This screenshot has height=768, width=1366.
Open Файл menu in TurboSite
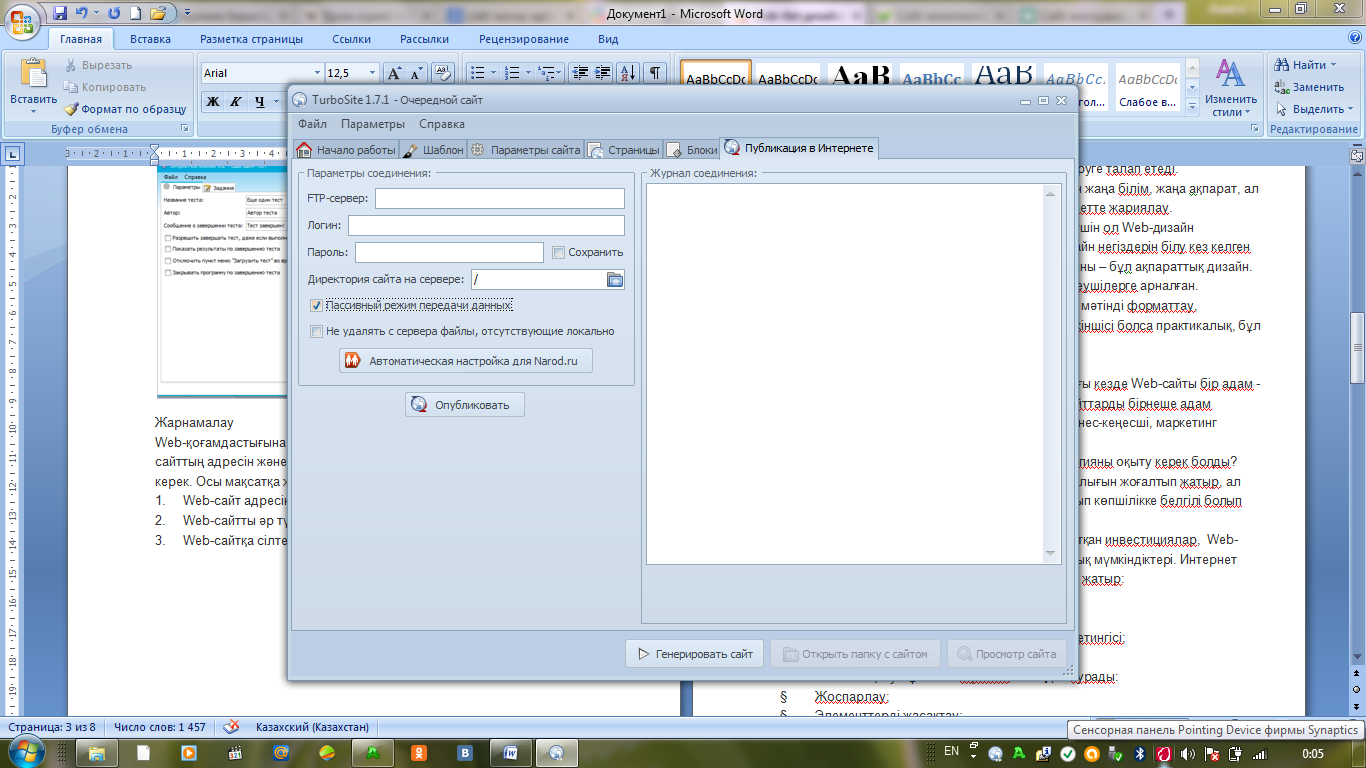pos(312,124)
